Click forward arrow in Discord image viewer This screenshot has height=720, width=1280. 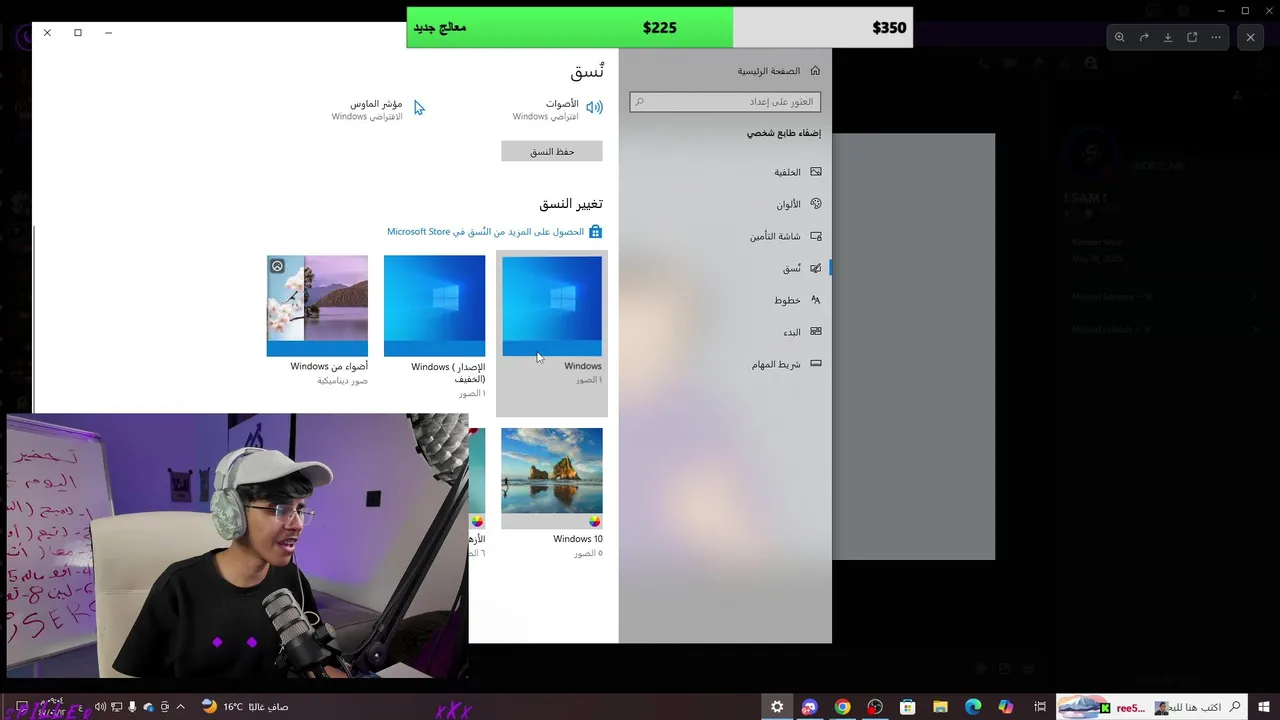[x=1144, y=37]
